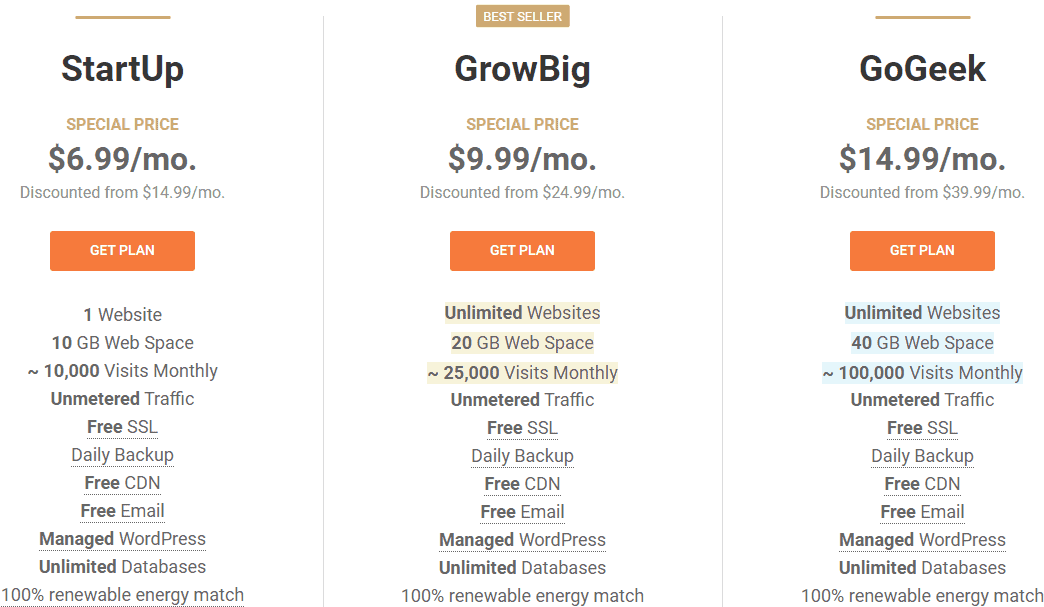
Task: Click GET PLAN under StartUp
Action: coord(122,251)
